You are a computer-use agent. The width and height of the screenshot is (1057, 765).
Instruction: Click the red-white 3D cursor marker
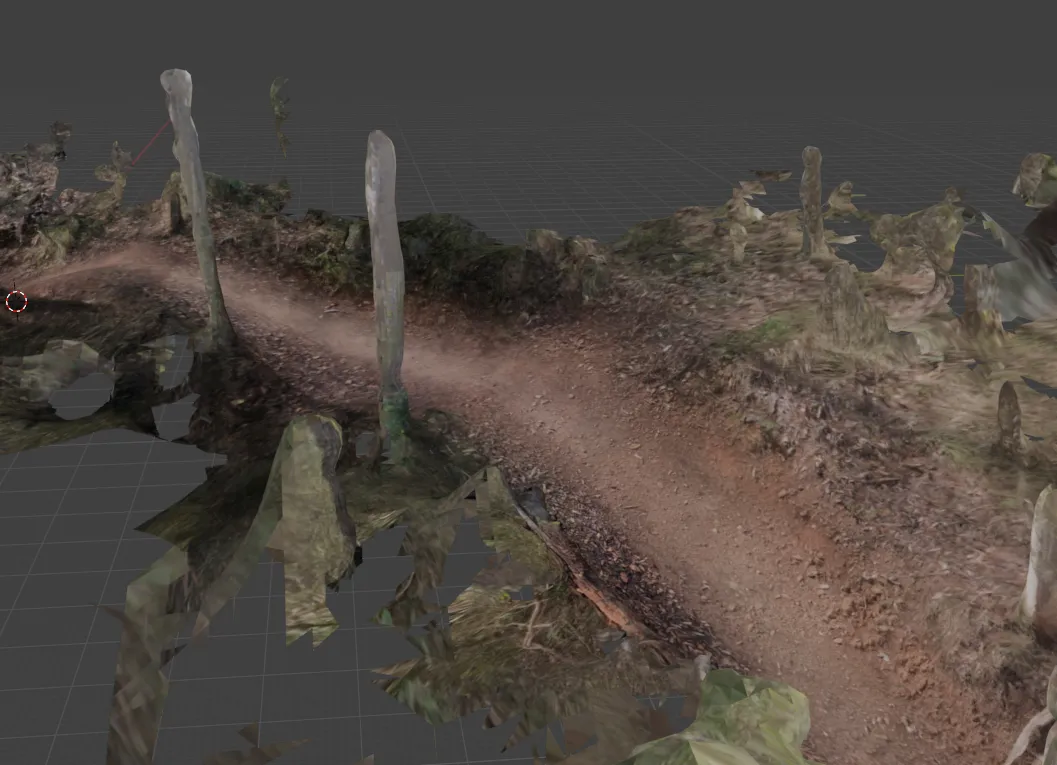point(16,301)
